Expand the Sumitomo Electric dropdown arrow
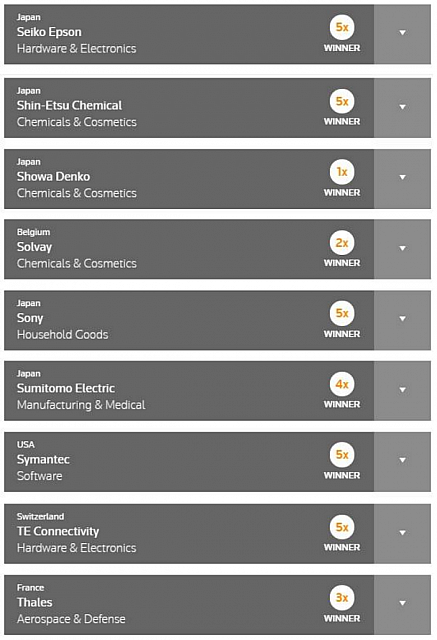437x640 pixels. coord(402,390)
